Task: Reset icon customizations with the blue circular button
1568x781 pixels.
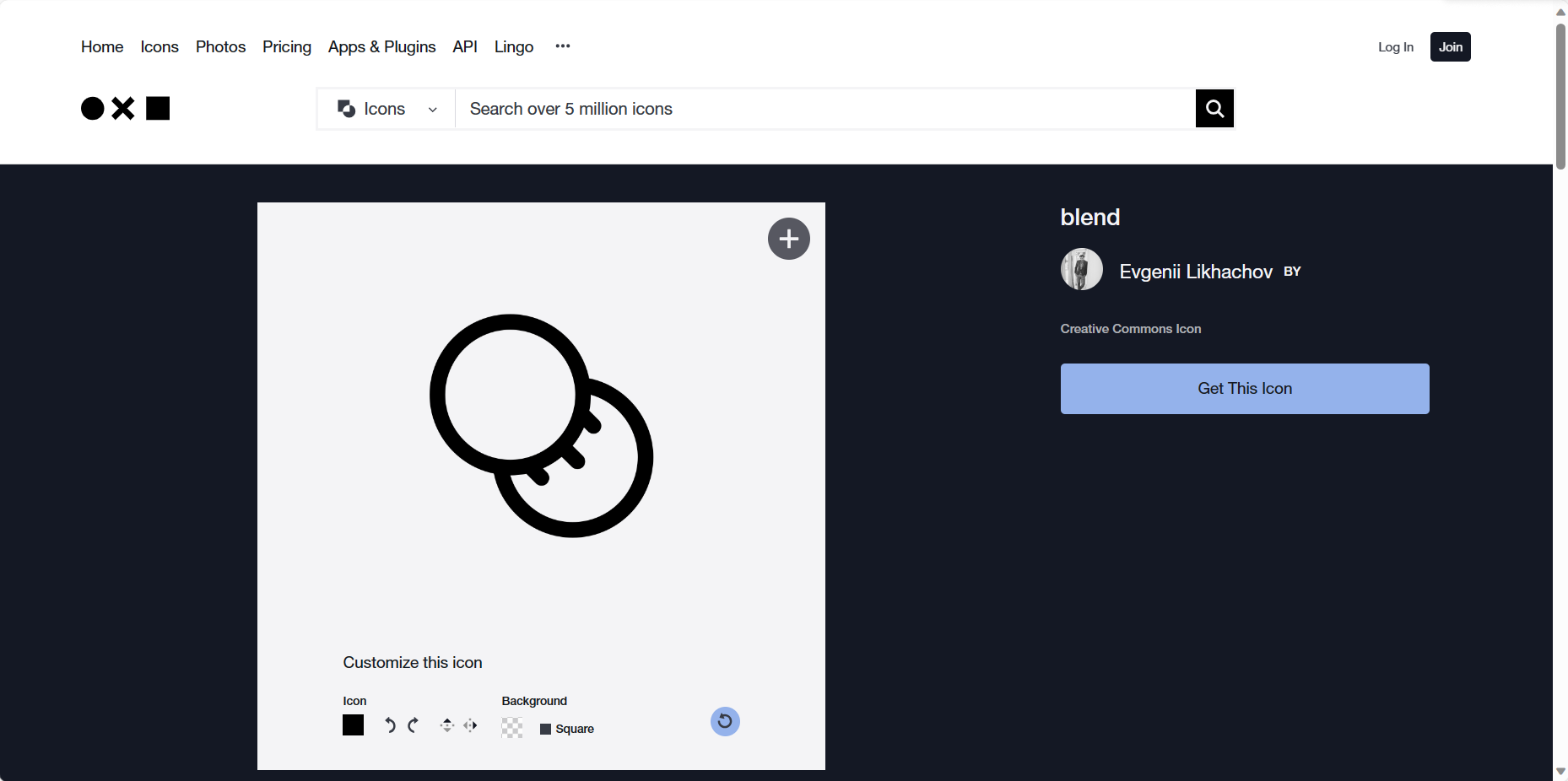Action: tap(725, 721)
